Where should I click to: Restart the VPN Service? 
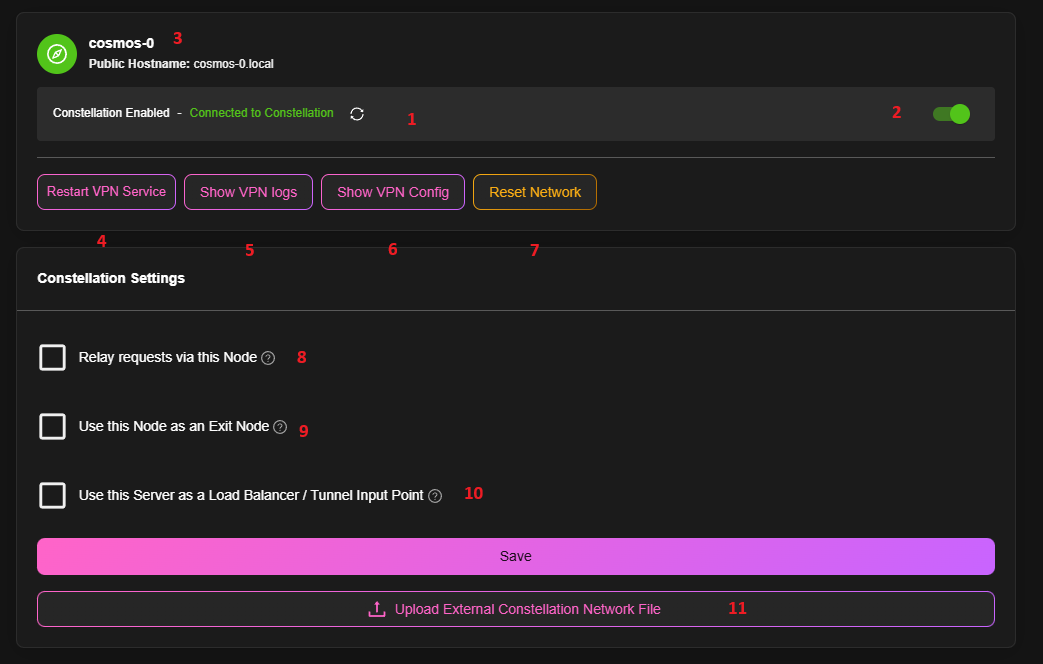(x=107, y=192)
